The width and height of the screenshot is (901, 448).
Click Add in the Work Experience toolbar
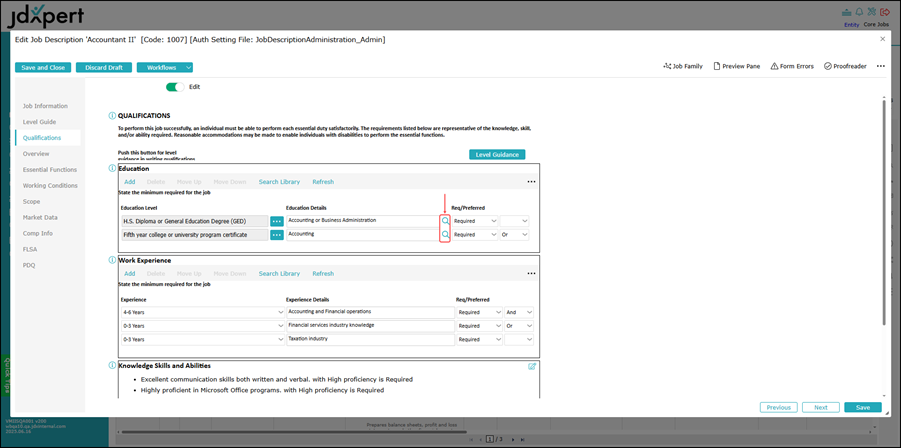(130, 274)
